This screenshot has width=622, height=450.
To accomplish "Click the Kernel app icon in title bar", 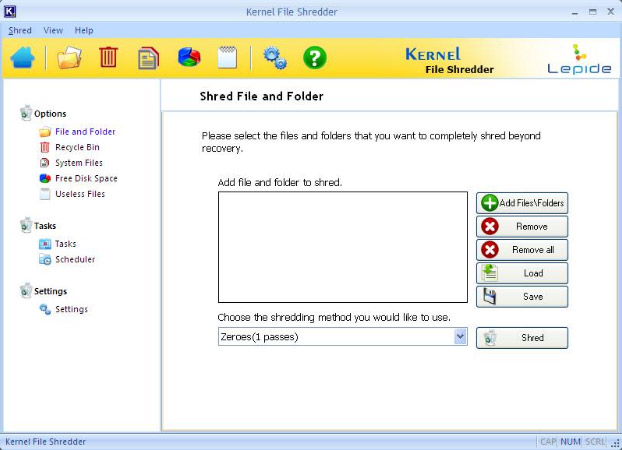I will coord(10,12).
